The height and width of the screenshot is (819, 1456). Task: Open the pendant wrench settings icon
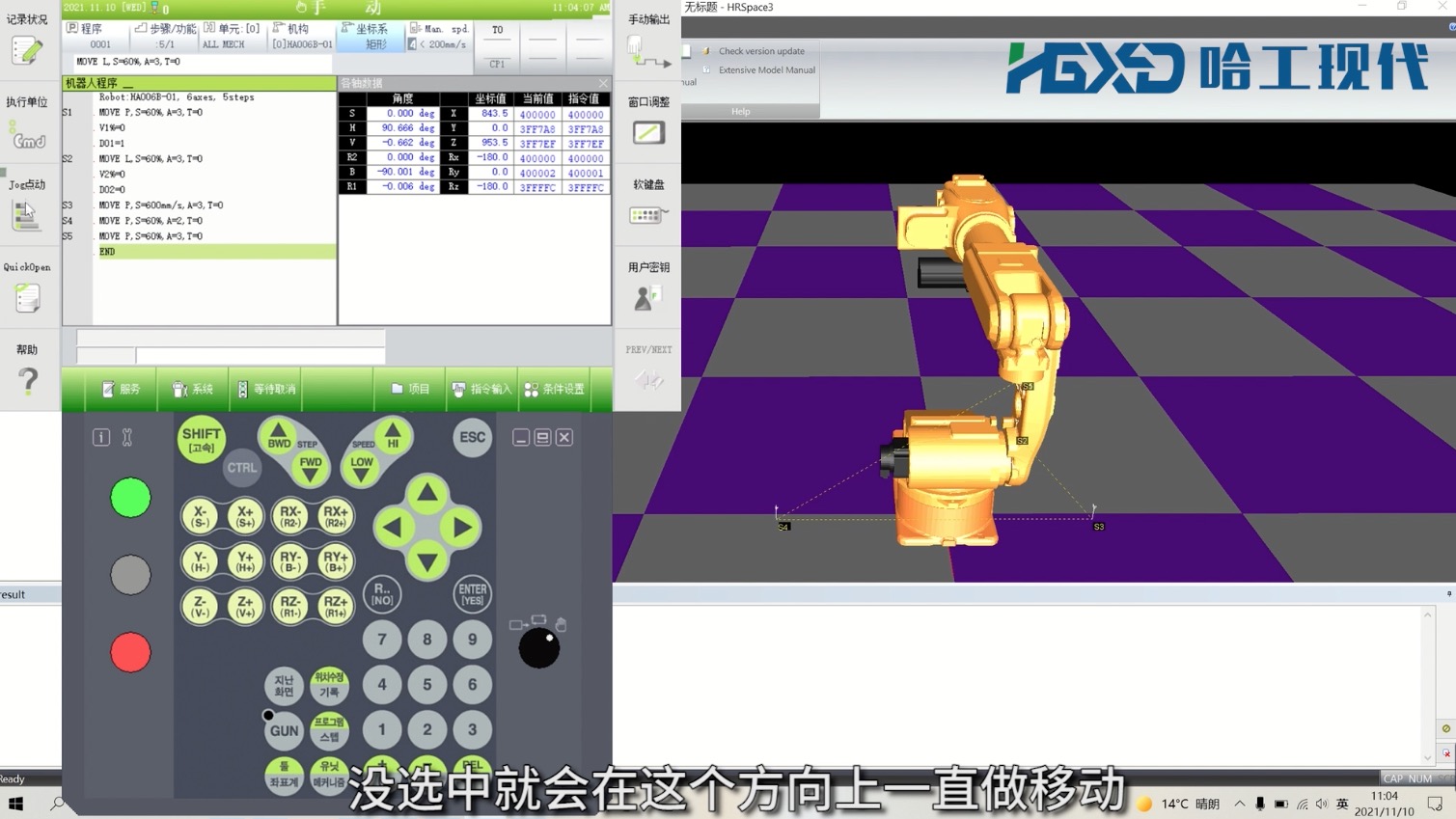point(126,437)
